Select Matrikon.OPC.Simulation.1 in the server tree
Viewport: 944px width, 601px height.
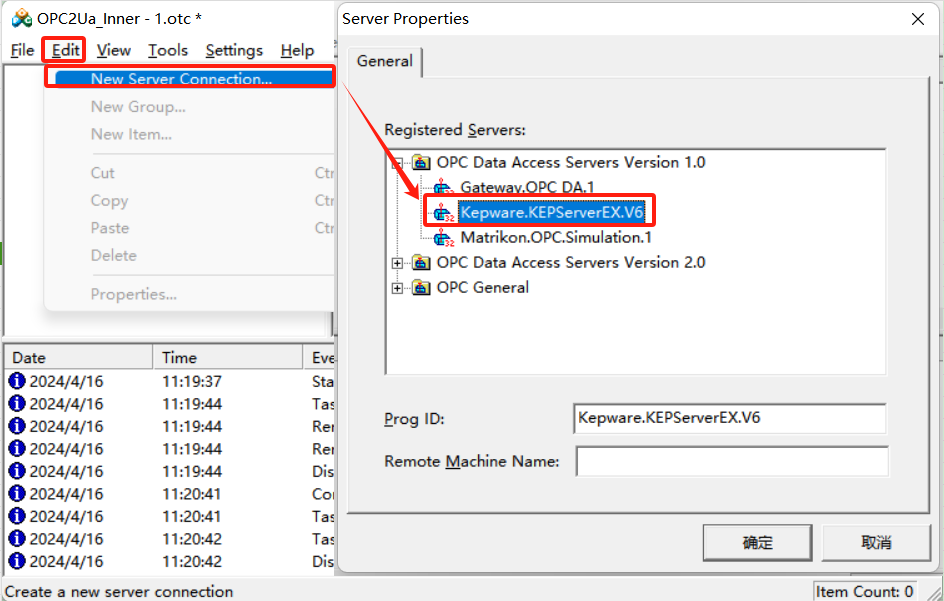pos(556,238)
